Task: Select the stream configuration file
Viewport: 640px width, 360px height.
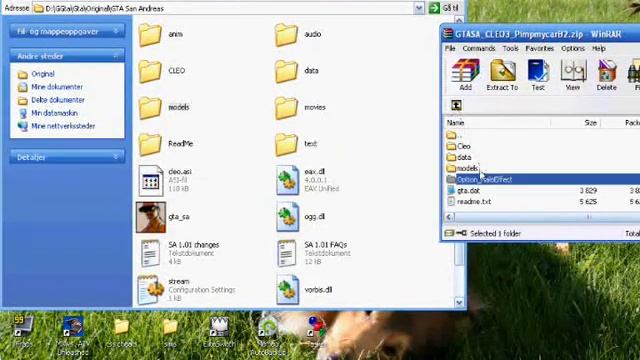Action: click(x=187, y=290)
